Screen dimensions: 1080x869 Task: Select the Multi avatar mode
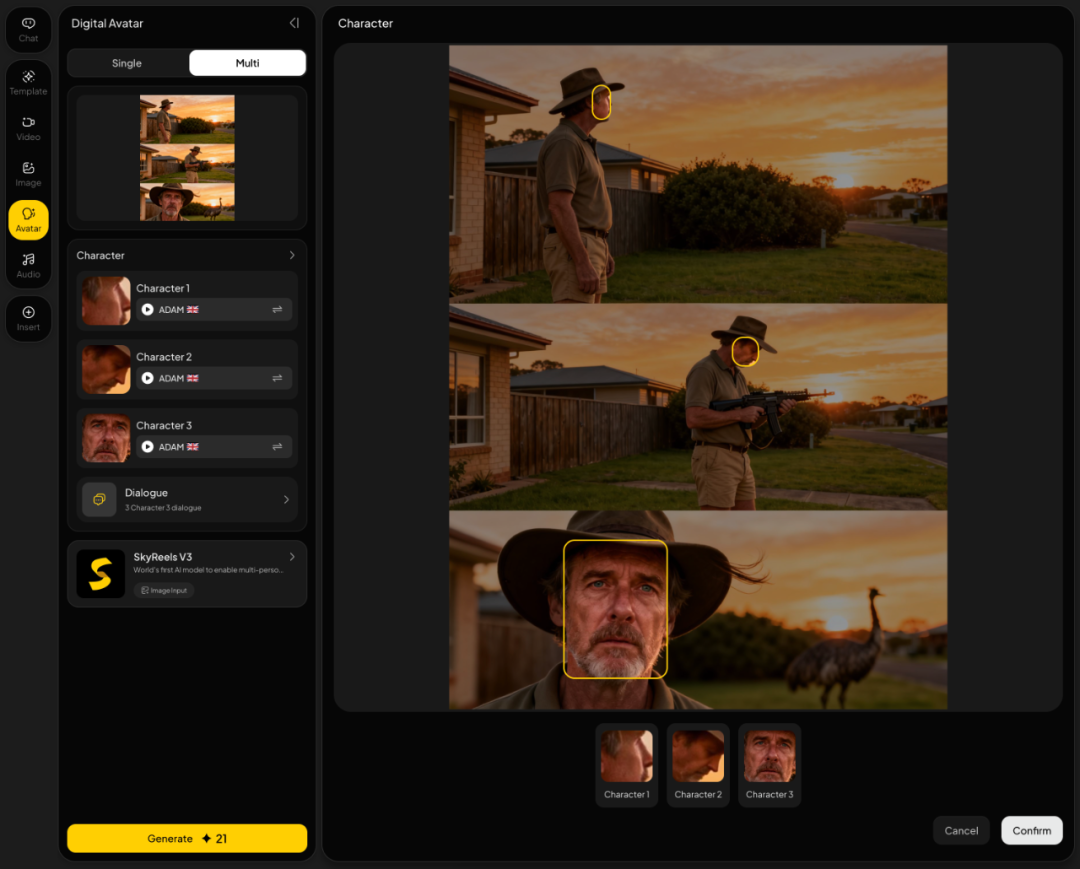[247, 63]
